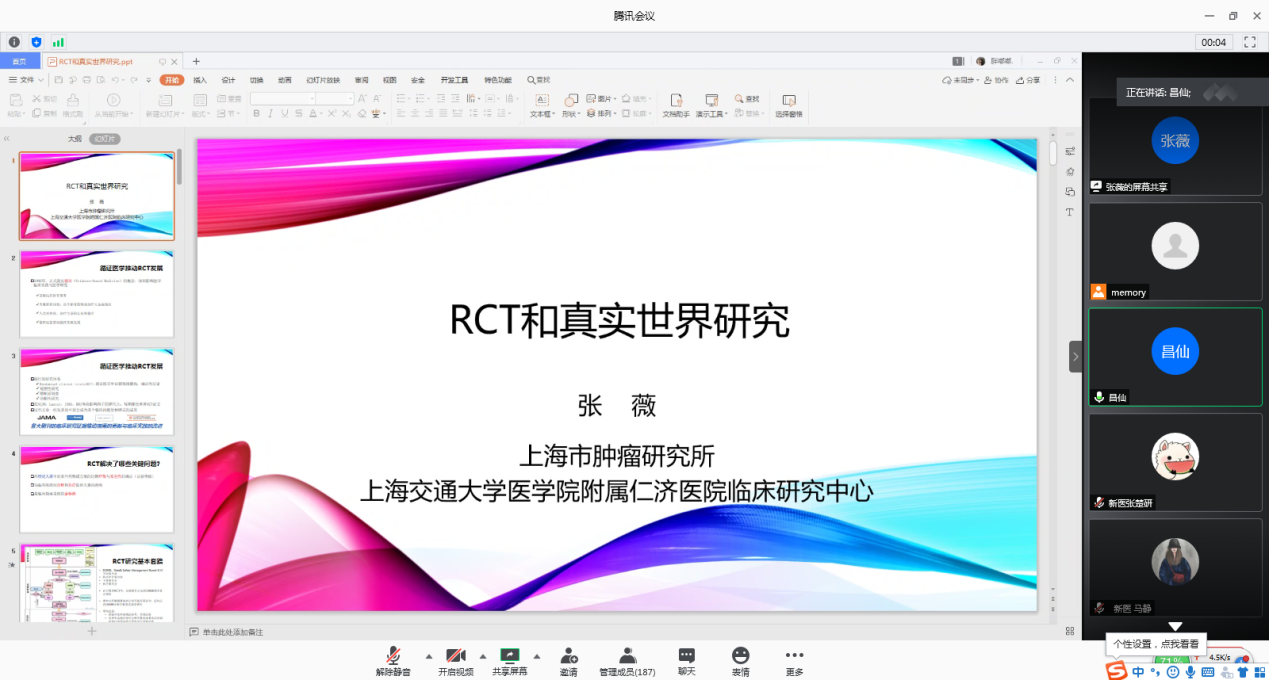Open manage members (管理成员) list

(x=627, y=656)
